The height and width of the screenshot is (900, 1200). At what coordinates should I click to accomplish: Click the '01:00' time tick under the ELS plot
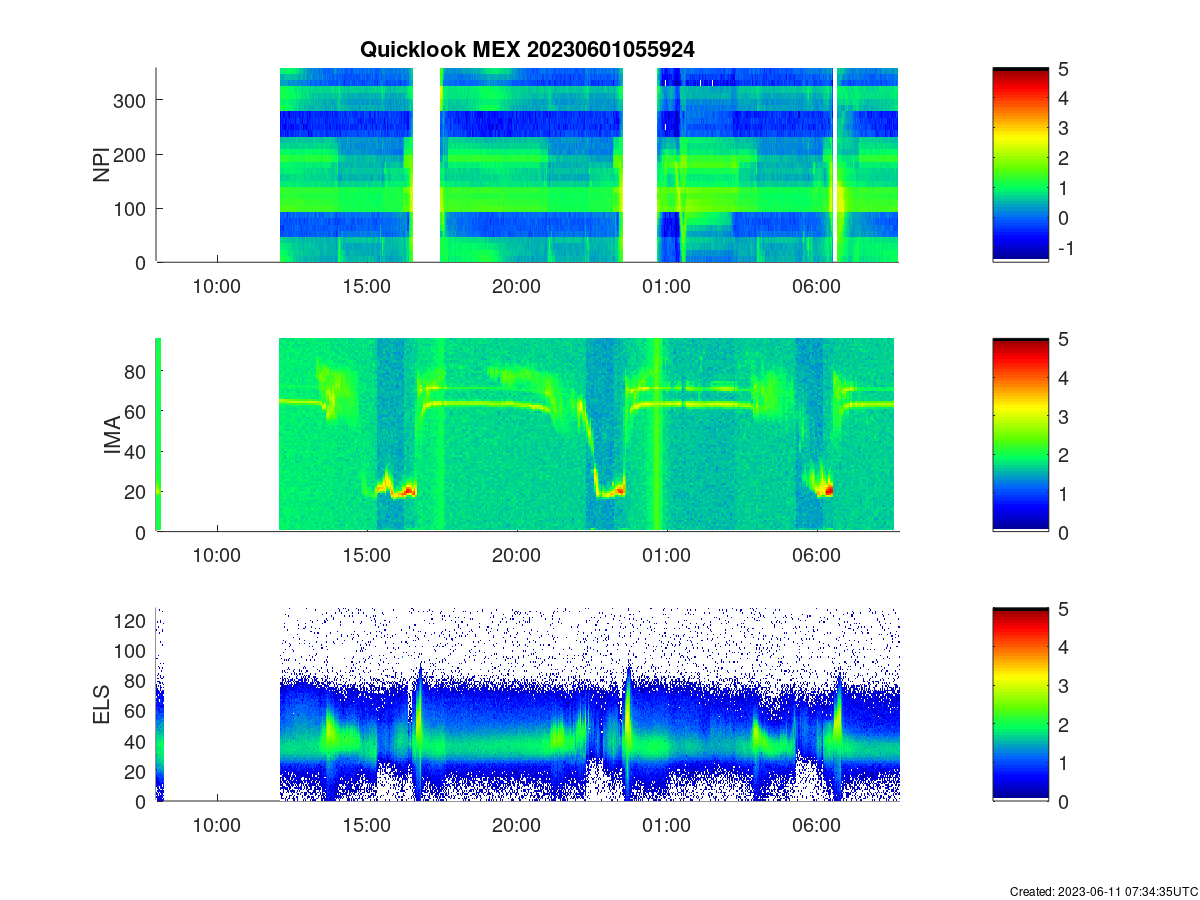pyautogui.click(x=666, y=825)
